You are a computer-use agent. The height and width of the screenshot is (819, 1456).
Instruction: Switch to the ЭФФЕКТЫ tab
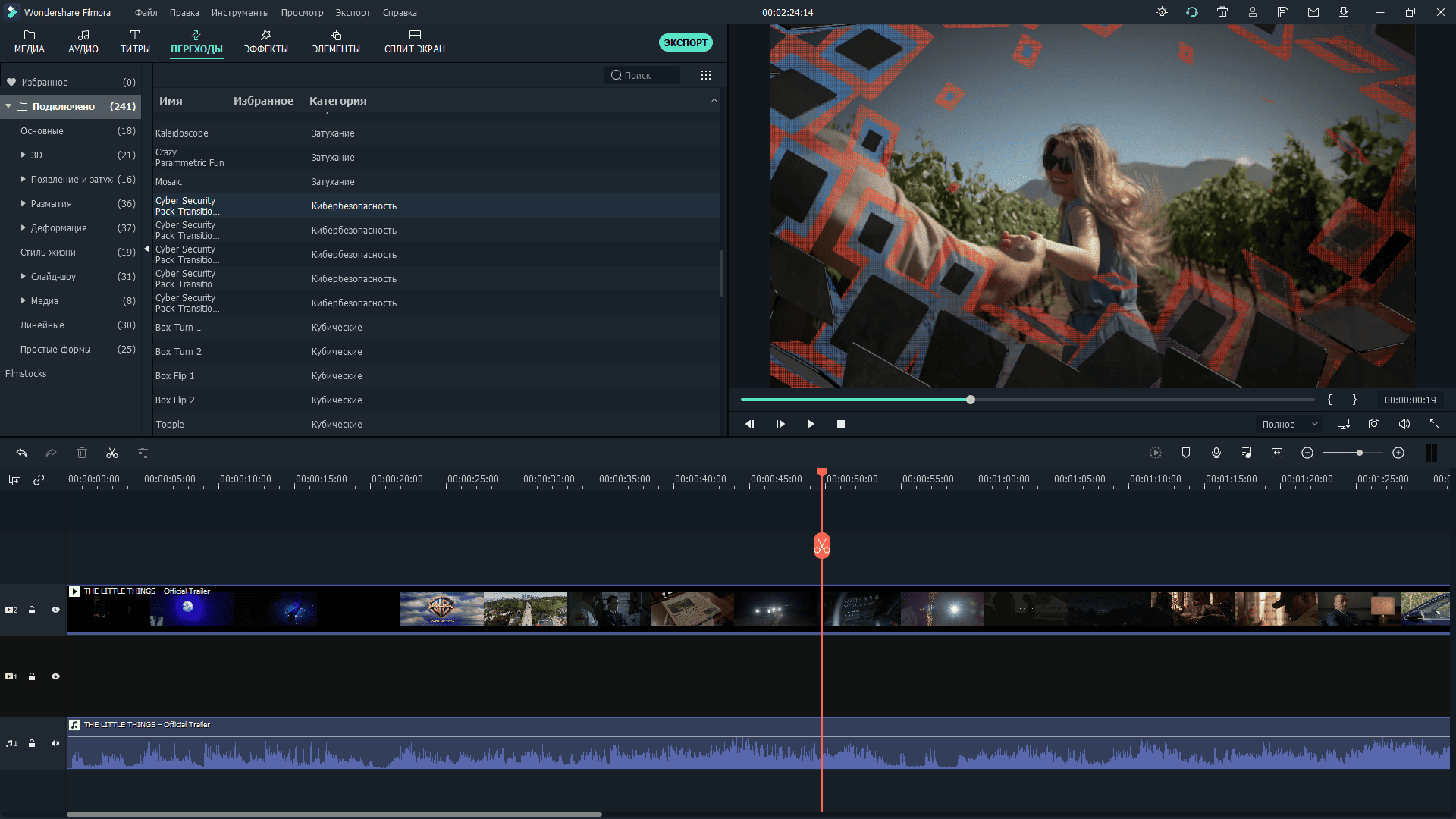point(265,42)
